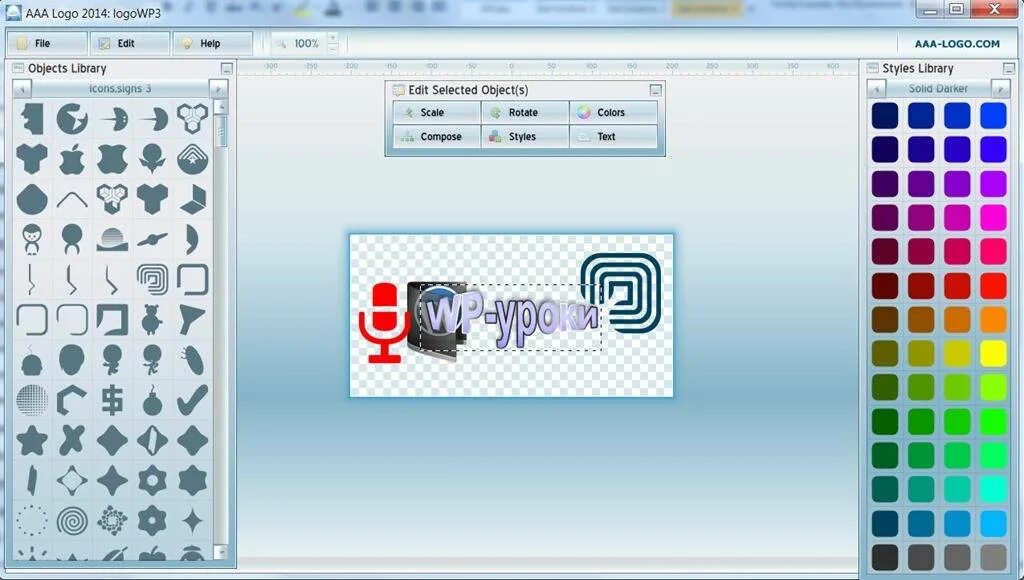Select the halftone dotted globe shape
1024x580 pixels.
coord(31,400)
